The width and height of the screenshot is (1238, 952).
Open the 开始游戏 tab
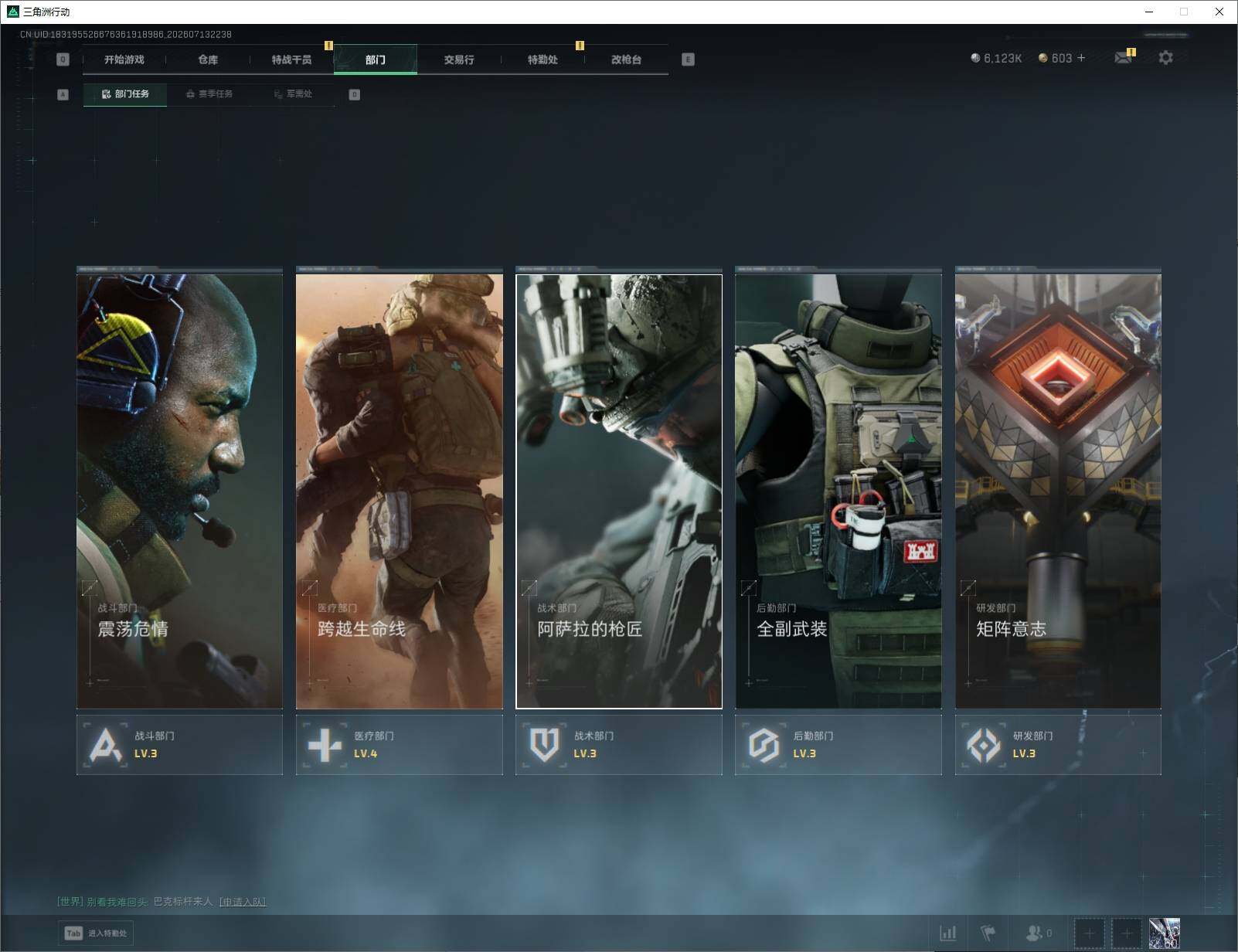pos(124,59)
